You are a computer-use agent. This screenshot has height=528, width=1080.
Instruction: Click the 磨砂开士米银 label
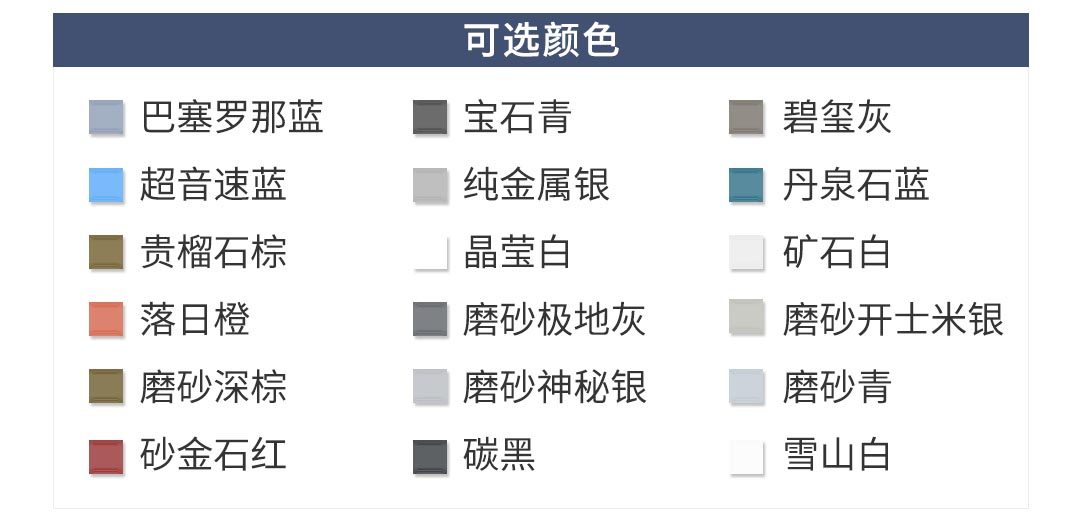[x=893, y=320]
